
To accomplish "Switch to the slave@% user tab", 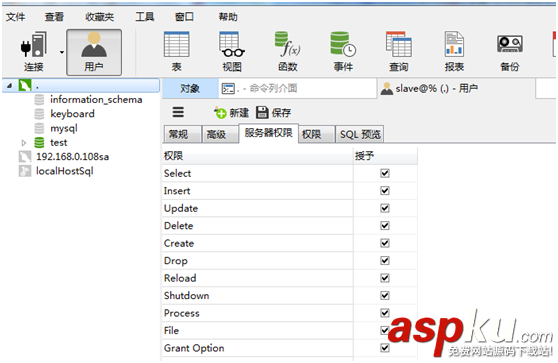I will pos(456,88).
